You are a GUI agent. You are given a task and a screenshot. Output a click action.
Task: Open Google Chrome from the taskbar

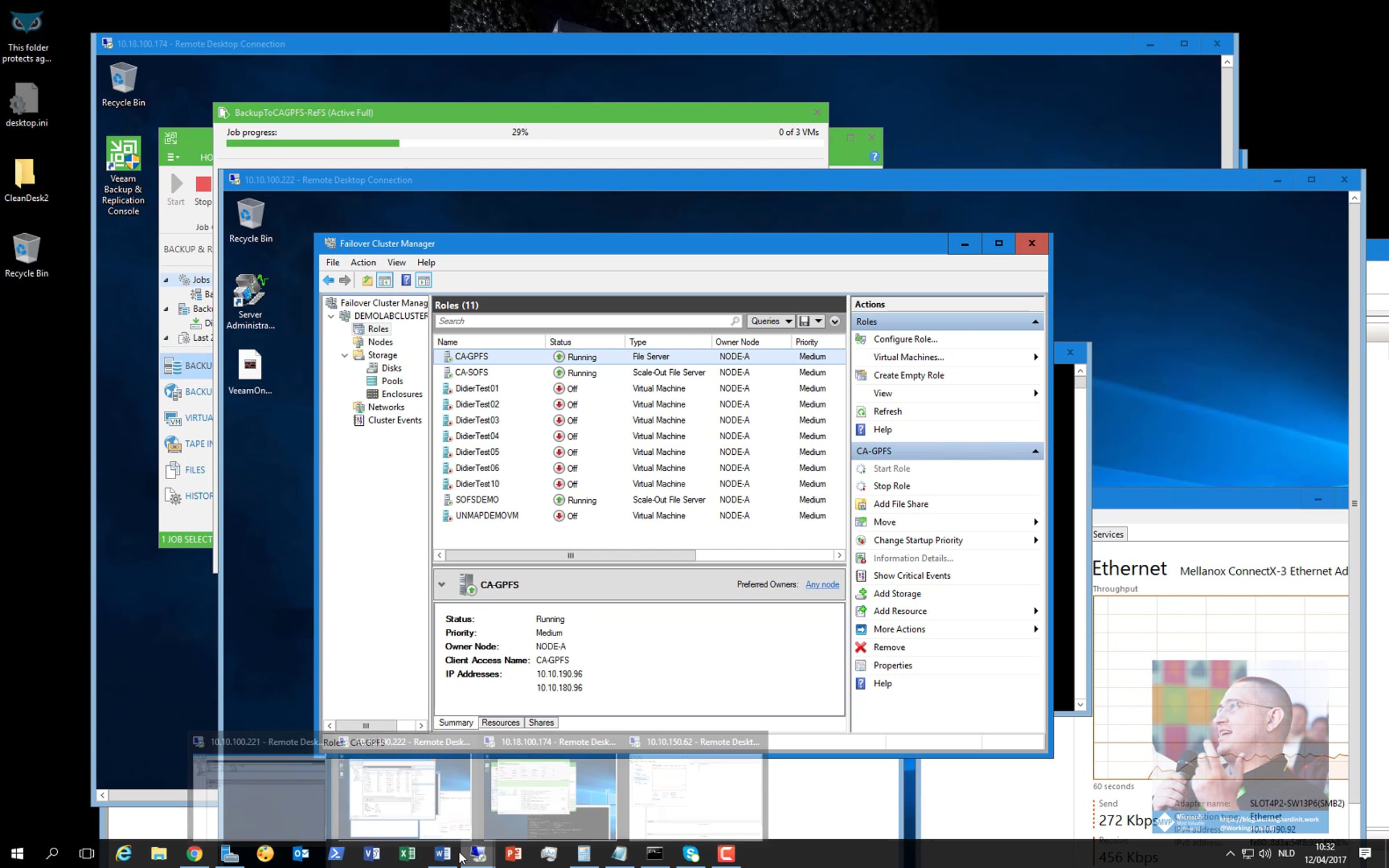[x=194, y=854]
